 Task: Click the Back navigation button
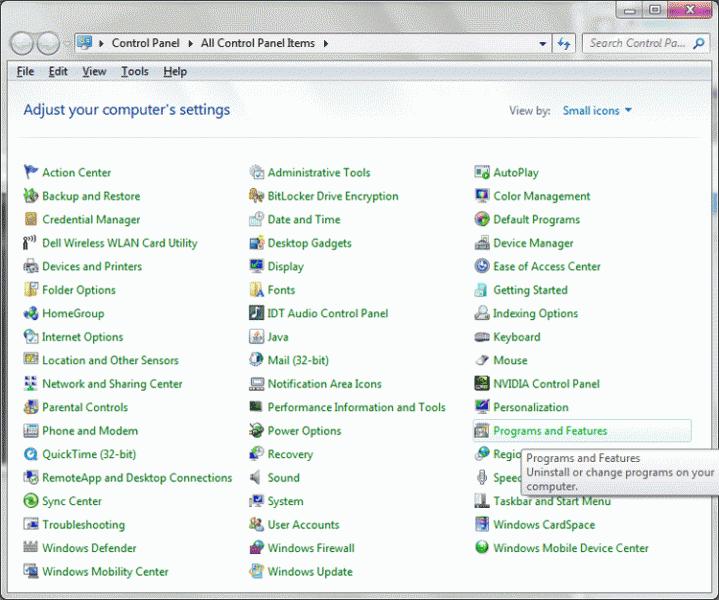(x=22, y=44)
